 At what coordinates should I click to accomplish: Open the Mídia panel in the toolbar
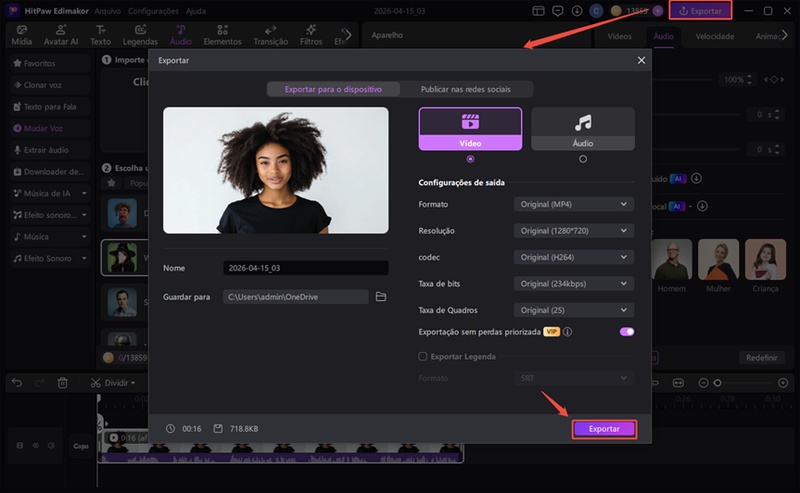[x=20, y=36]
